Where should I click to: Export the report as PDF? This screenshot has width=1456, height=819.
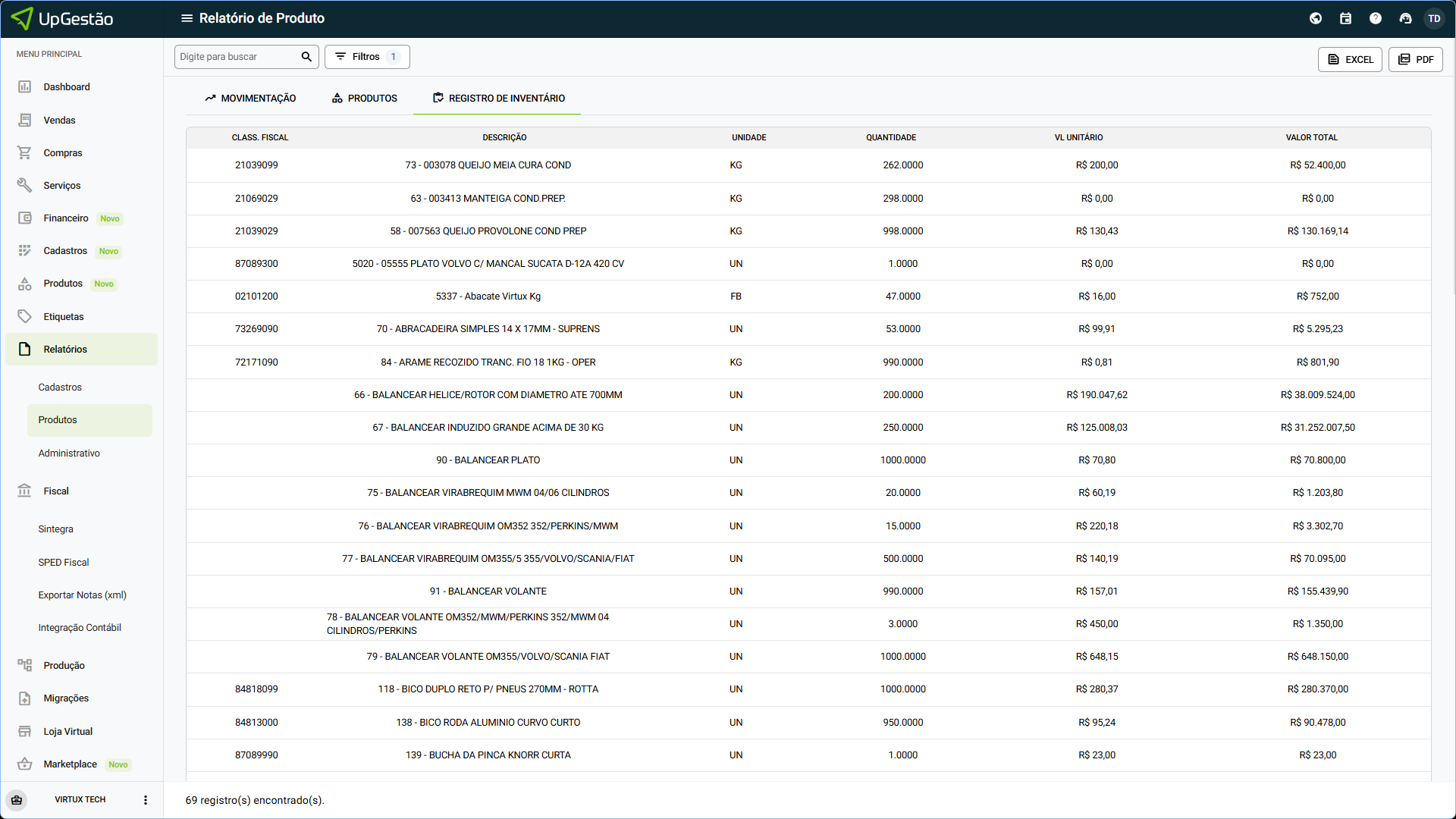pyautogui.click(x=1415, y=59)
